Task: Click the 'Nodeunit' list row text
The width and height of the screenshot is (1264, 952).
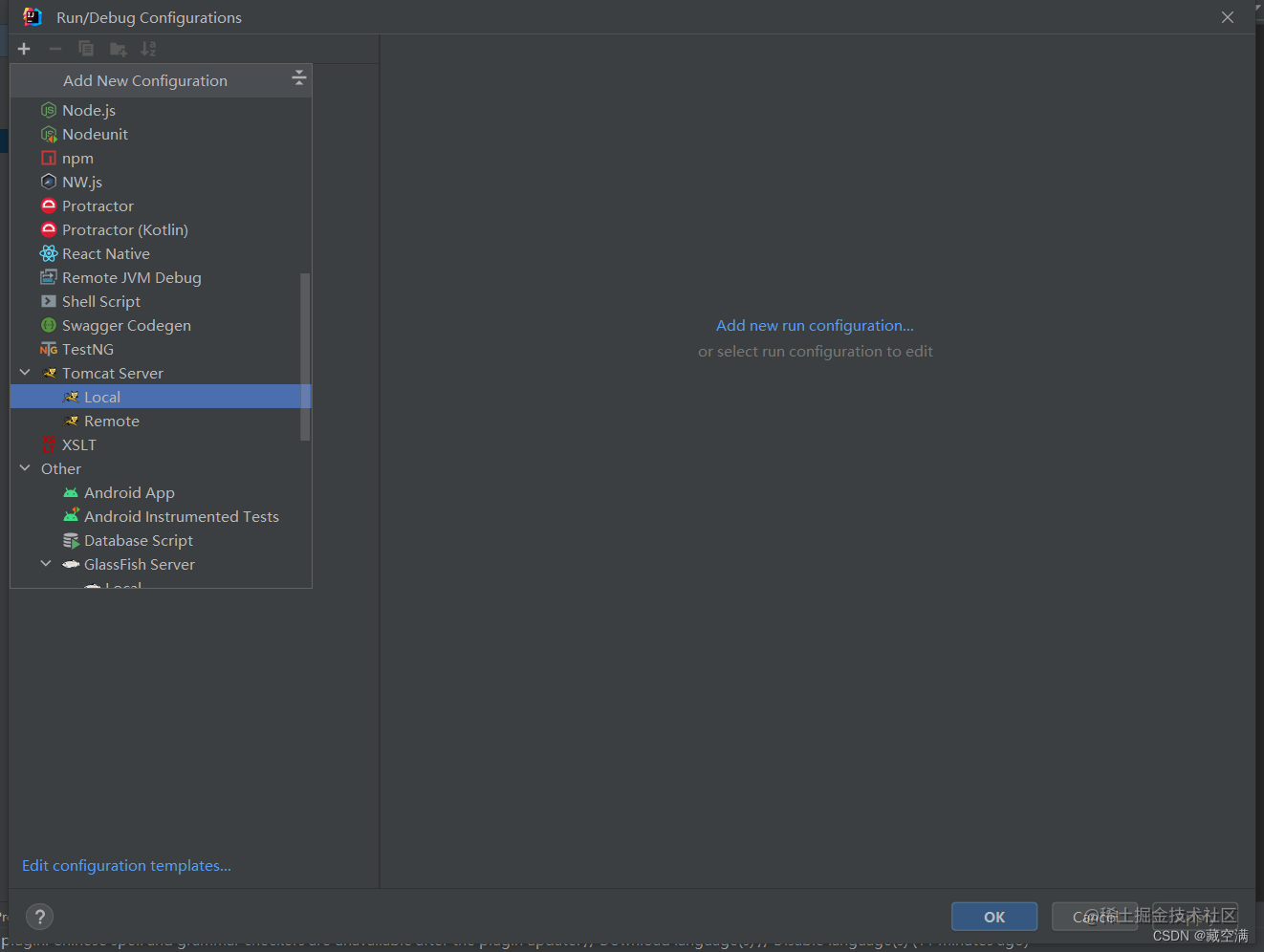Action: pyautogui.click(x=95, y=134)
